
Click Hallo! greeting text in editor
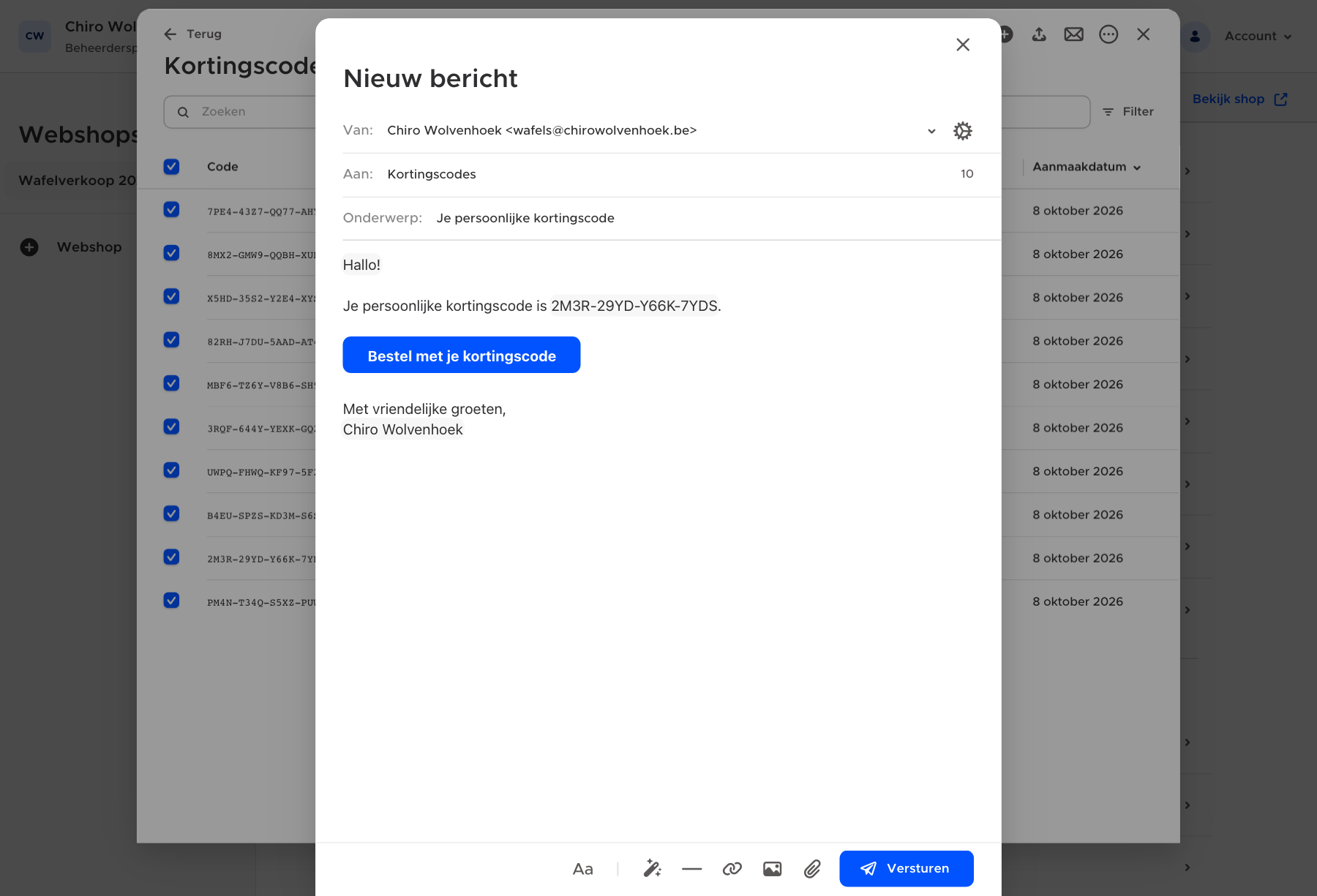361,265
